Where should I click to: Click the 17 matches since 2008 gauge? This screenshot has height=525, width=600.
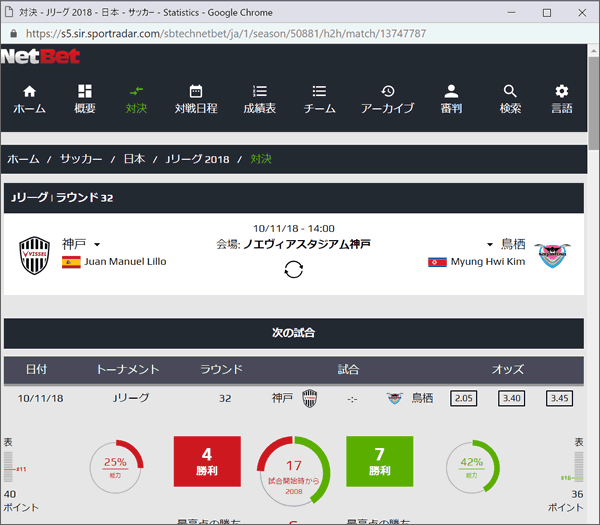(x=293, y=471)
